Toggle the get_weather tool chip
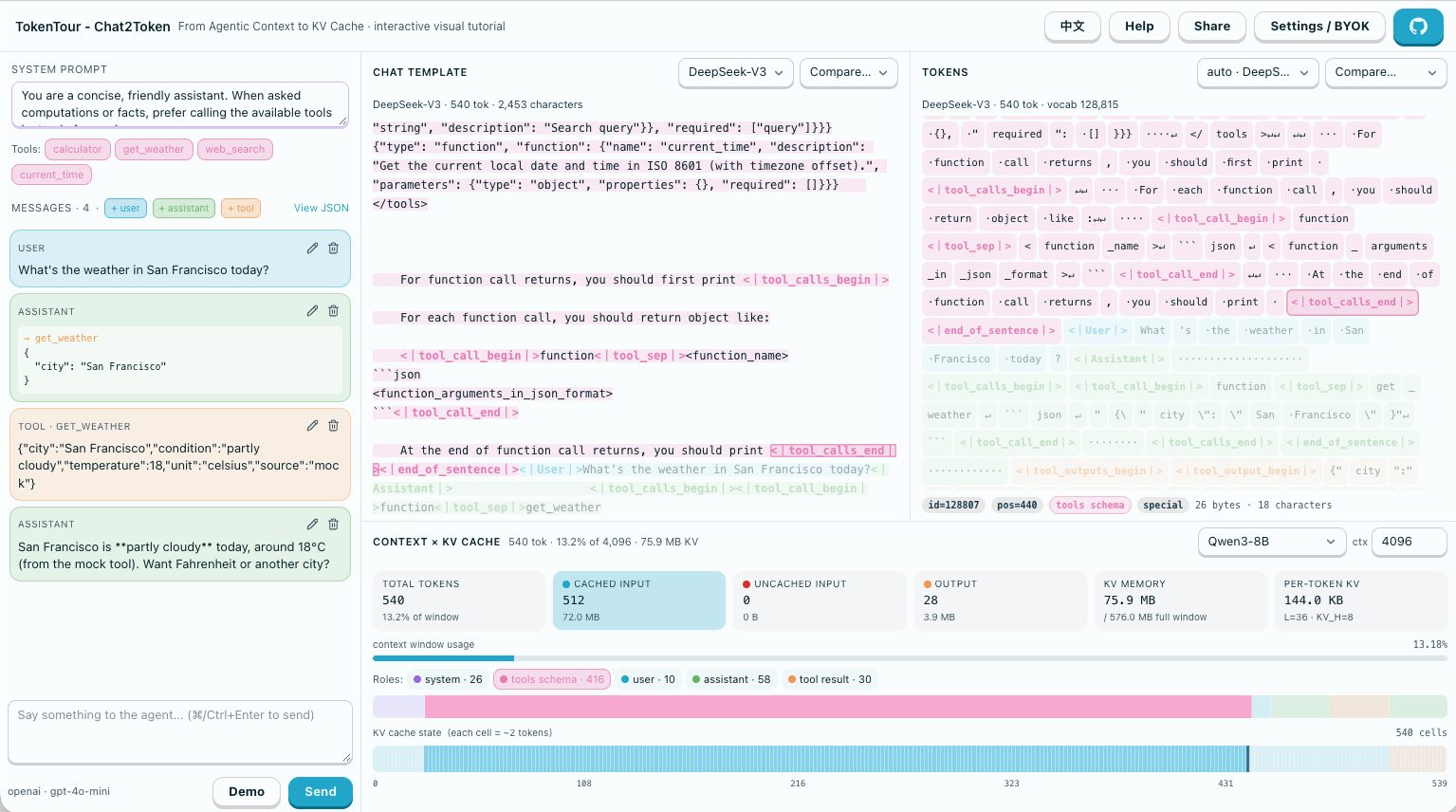The width and height of the screenshot is (1456, 812). tap(154, 149)
